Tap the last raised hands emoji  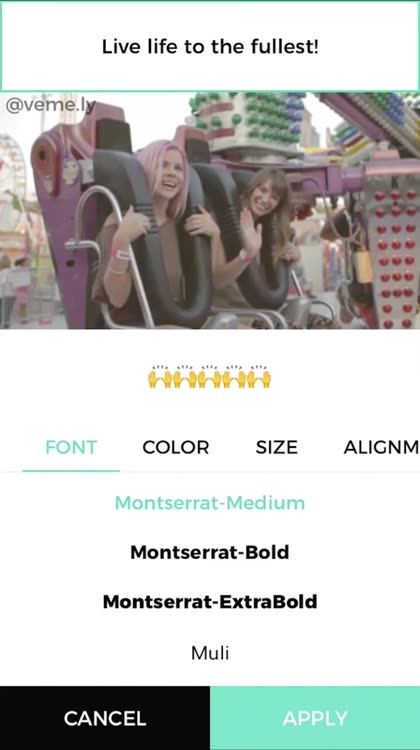tap(259, 377)
